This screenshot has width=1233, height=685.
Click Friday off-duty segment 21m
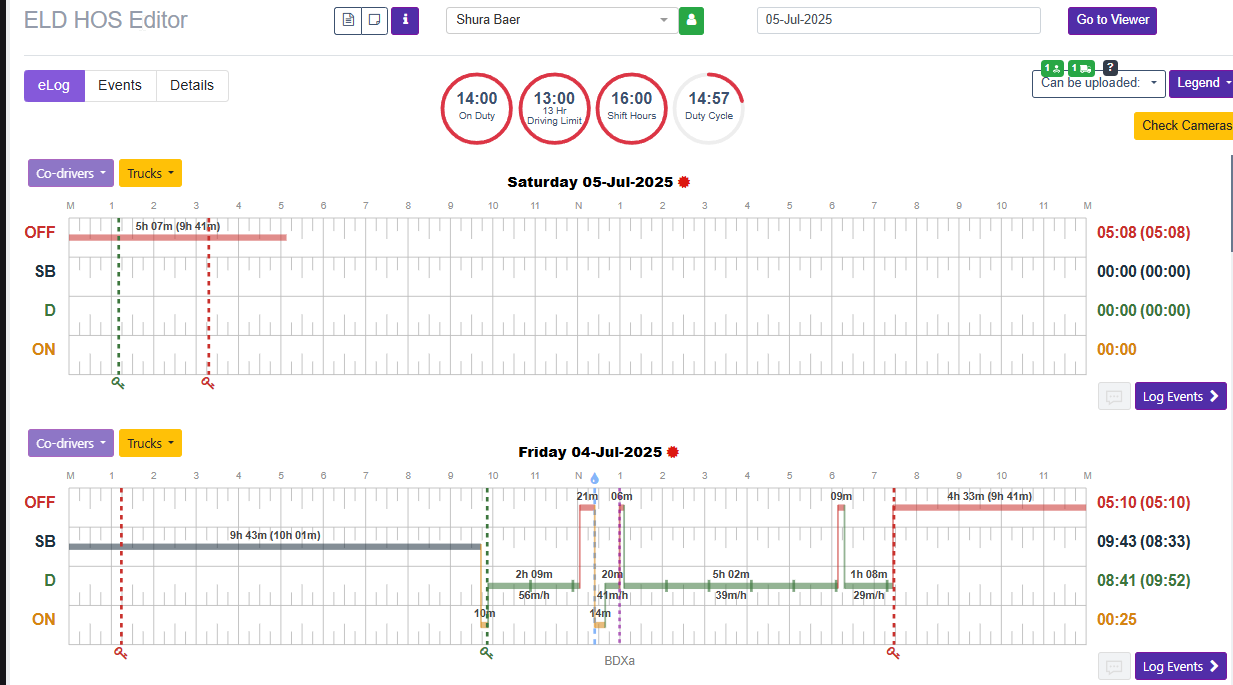point(587,507)
